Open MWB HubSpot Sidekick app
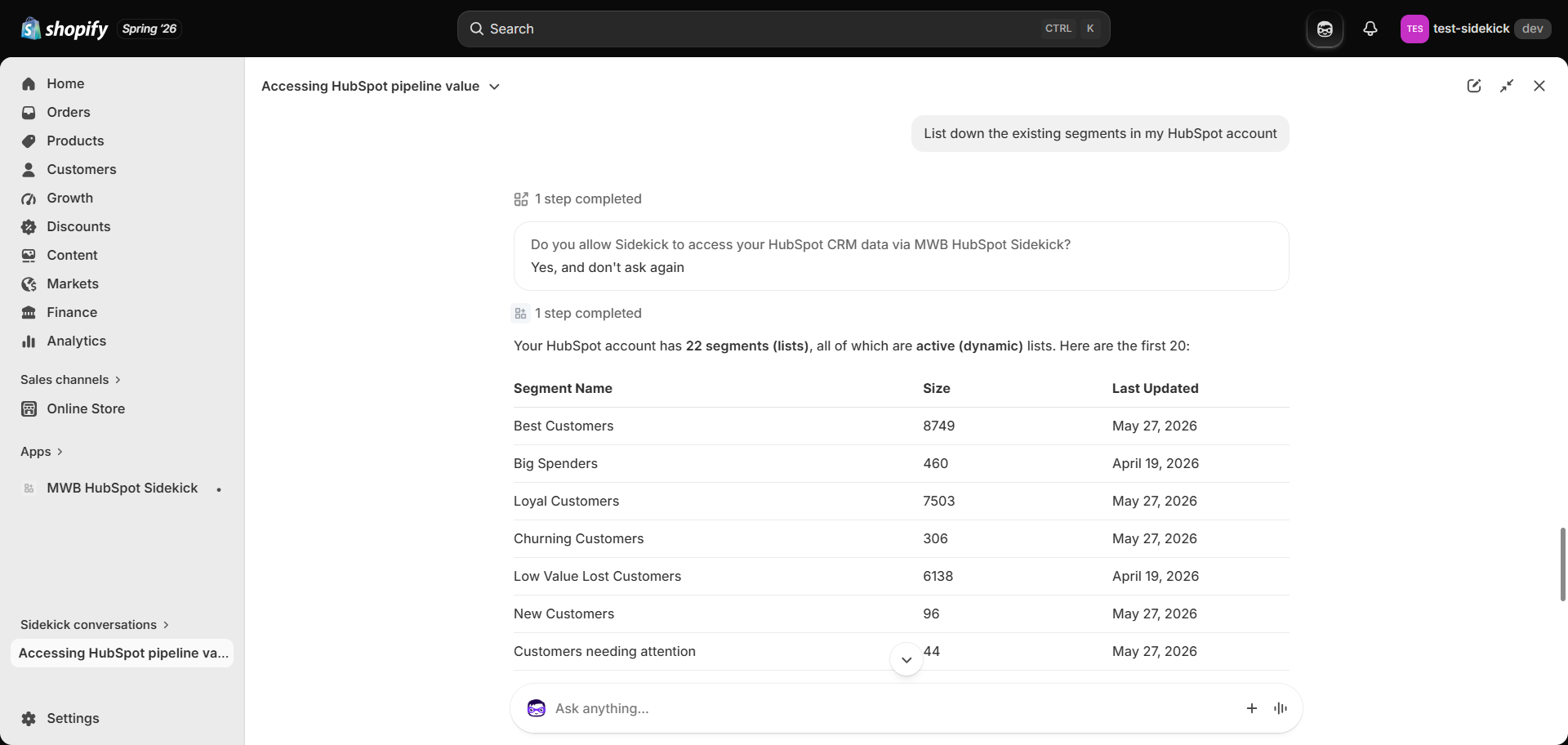The height and width of the screenshot is (745, 1568). (x=122, y=488)
